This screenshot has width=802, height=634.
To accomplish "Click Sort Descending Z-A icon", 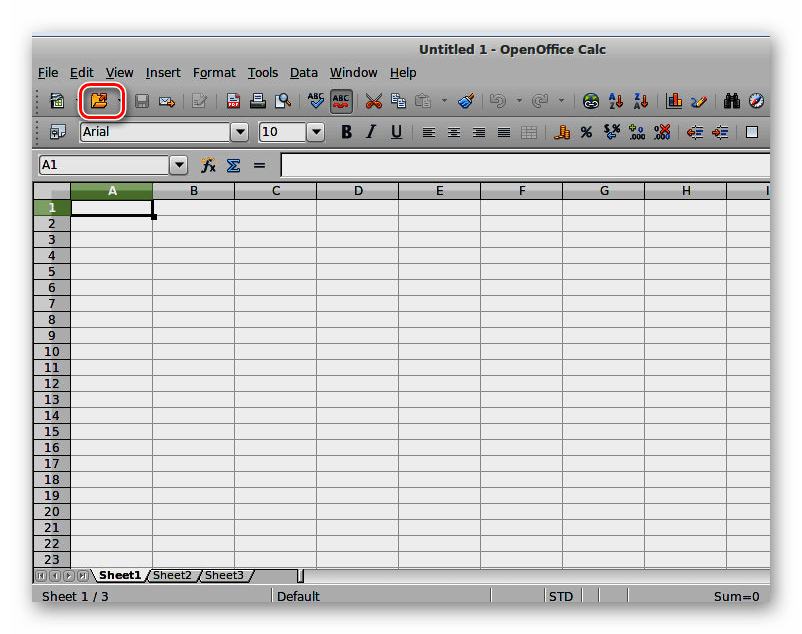I will pyautogui.click(x=641, y=101).
